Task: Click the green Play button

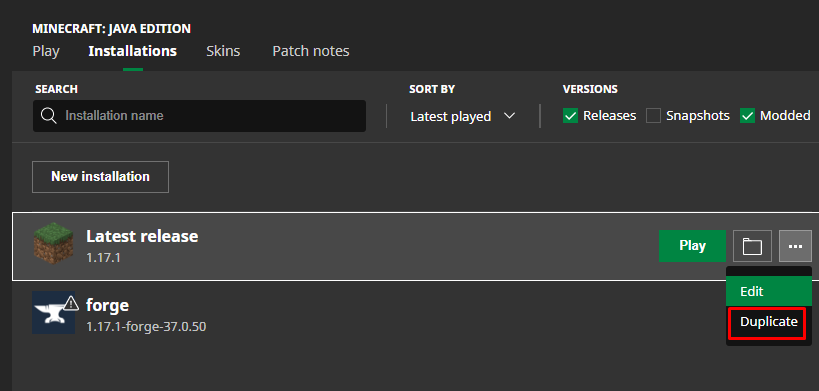Action: pyautogui.click(x=693, y=246)
